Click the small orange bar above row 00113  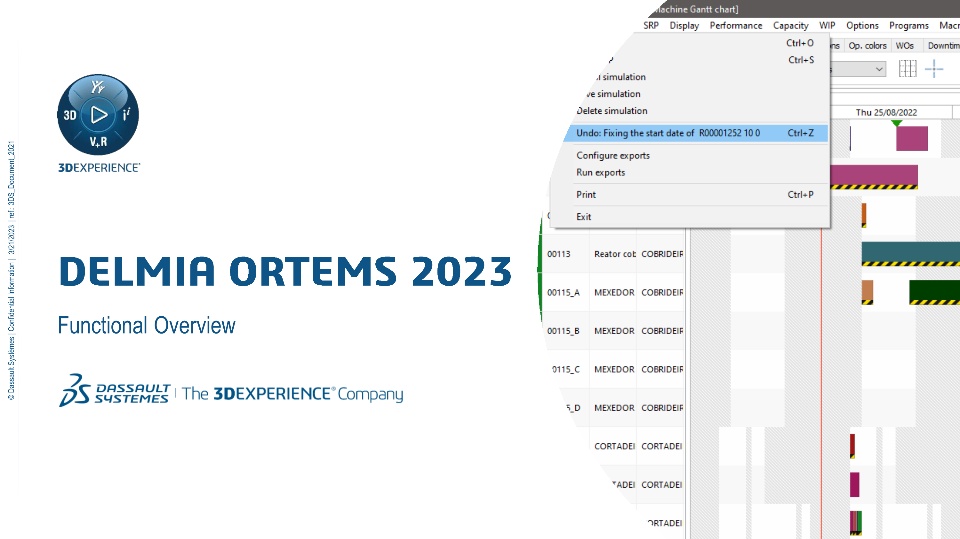(x=864, y=215)
